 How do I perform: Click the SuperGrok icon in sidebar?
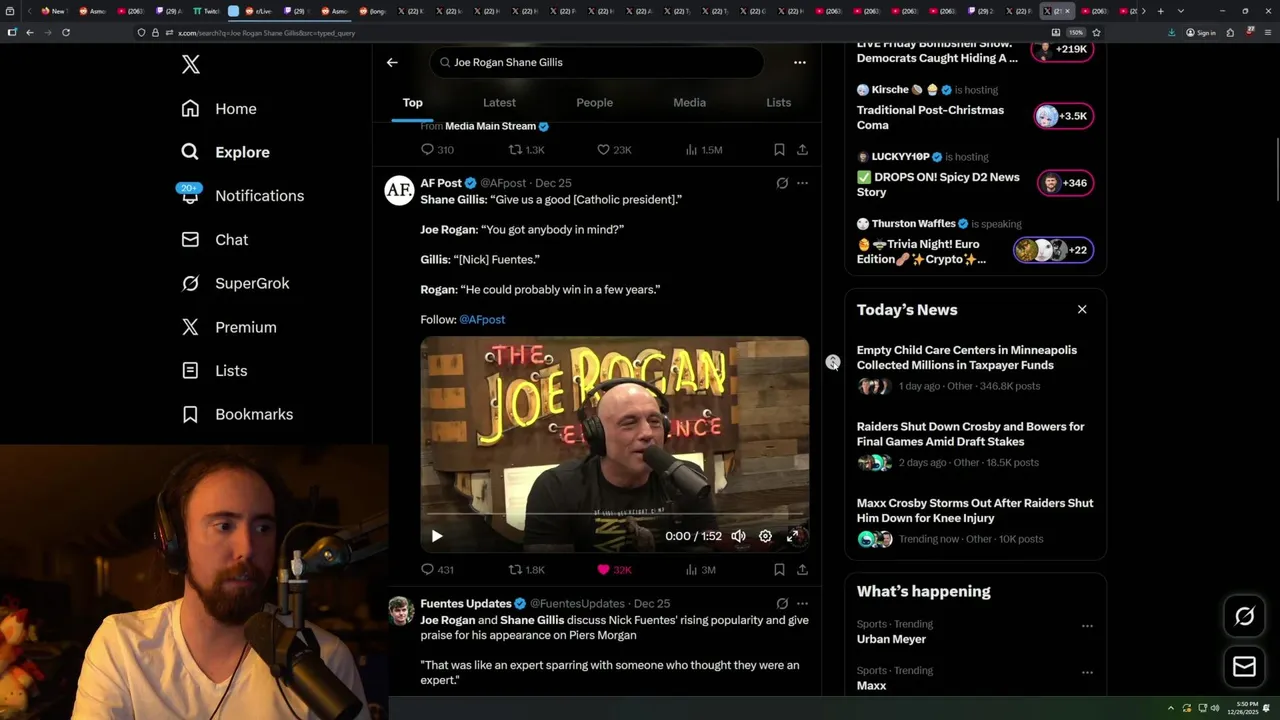190,283
